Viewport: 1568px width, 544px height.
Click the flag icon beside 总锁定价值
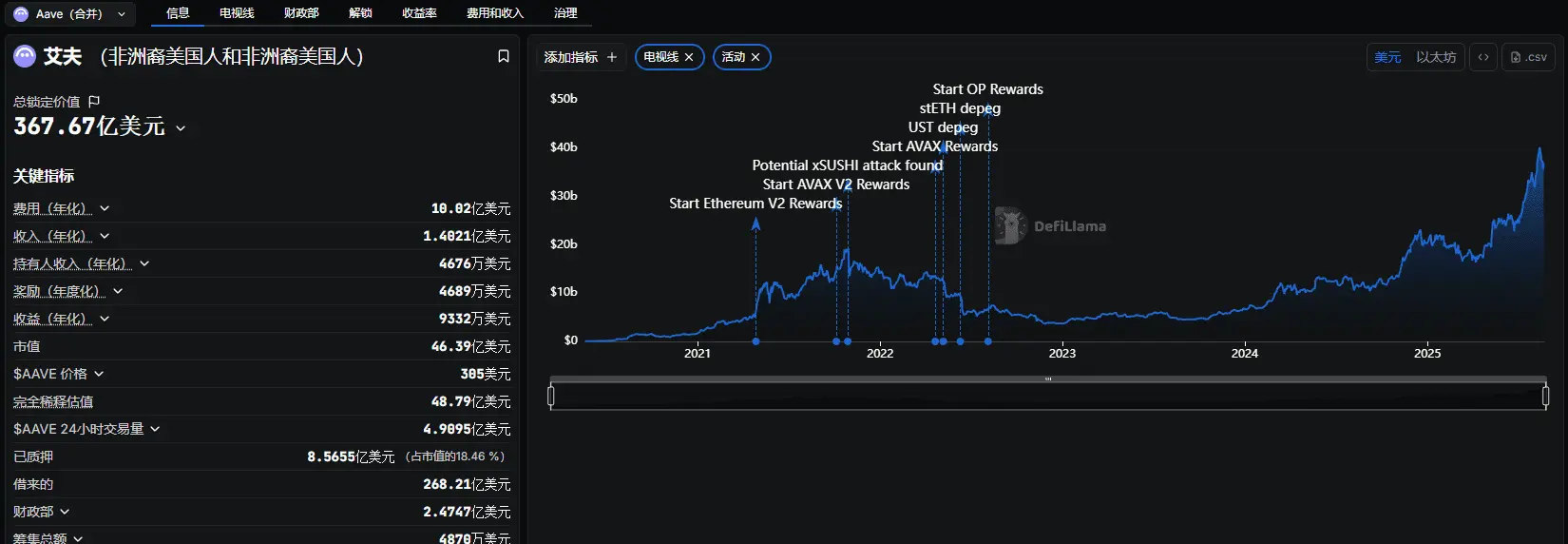94,102
